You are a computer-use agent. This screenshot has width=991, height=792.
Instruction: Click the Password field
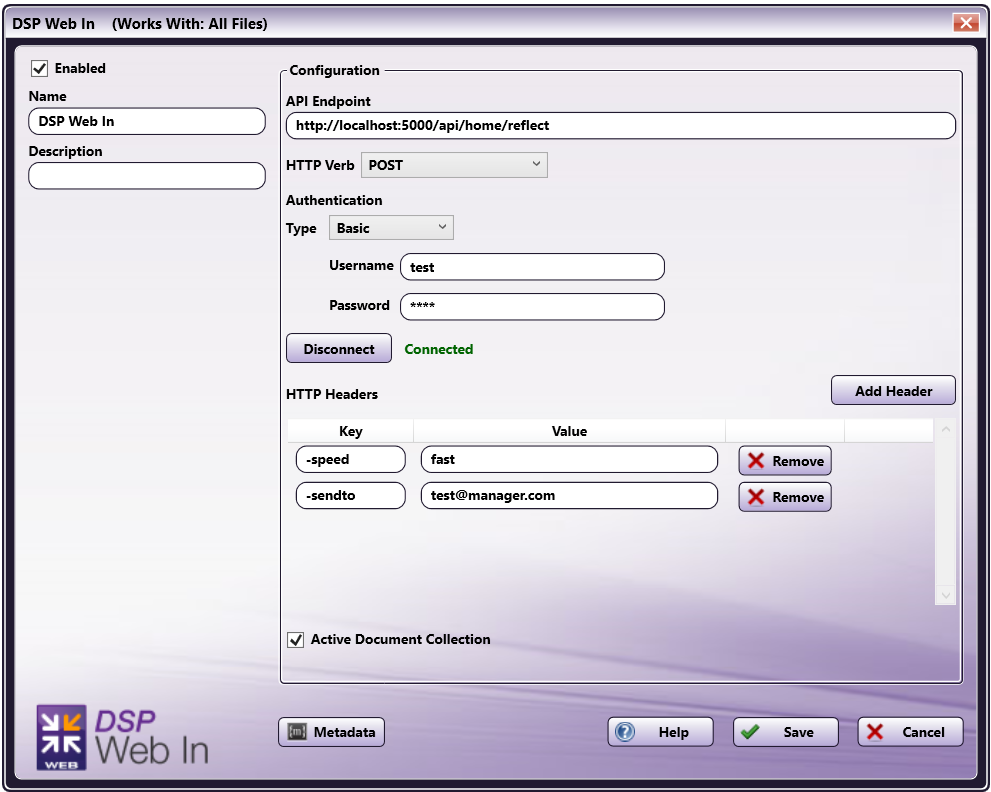532,307
